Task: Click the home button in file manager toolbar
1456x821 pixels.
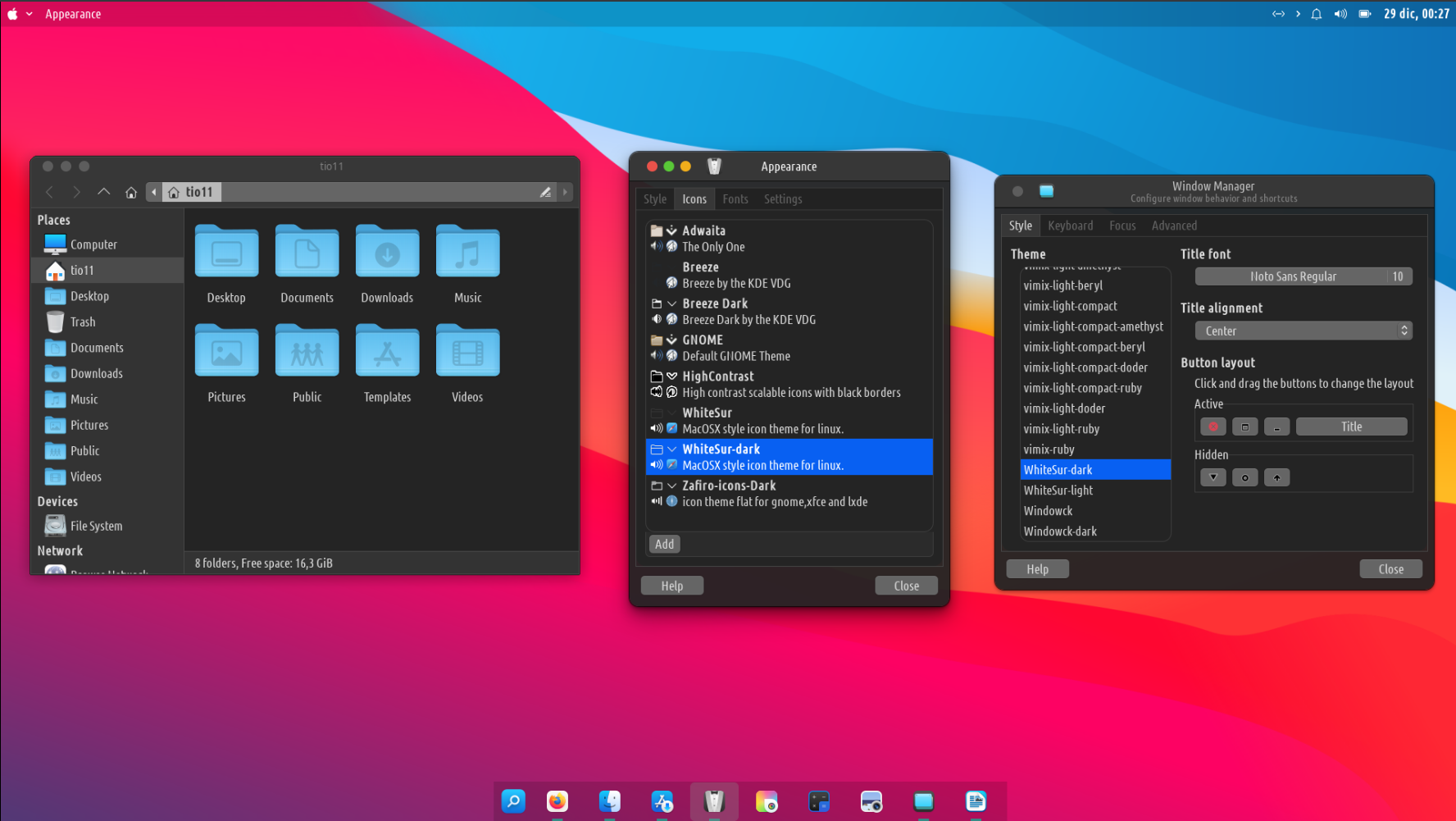Action: (x=131, y=192)
